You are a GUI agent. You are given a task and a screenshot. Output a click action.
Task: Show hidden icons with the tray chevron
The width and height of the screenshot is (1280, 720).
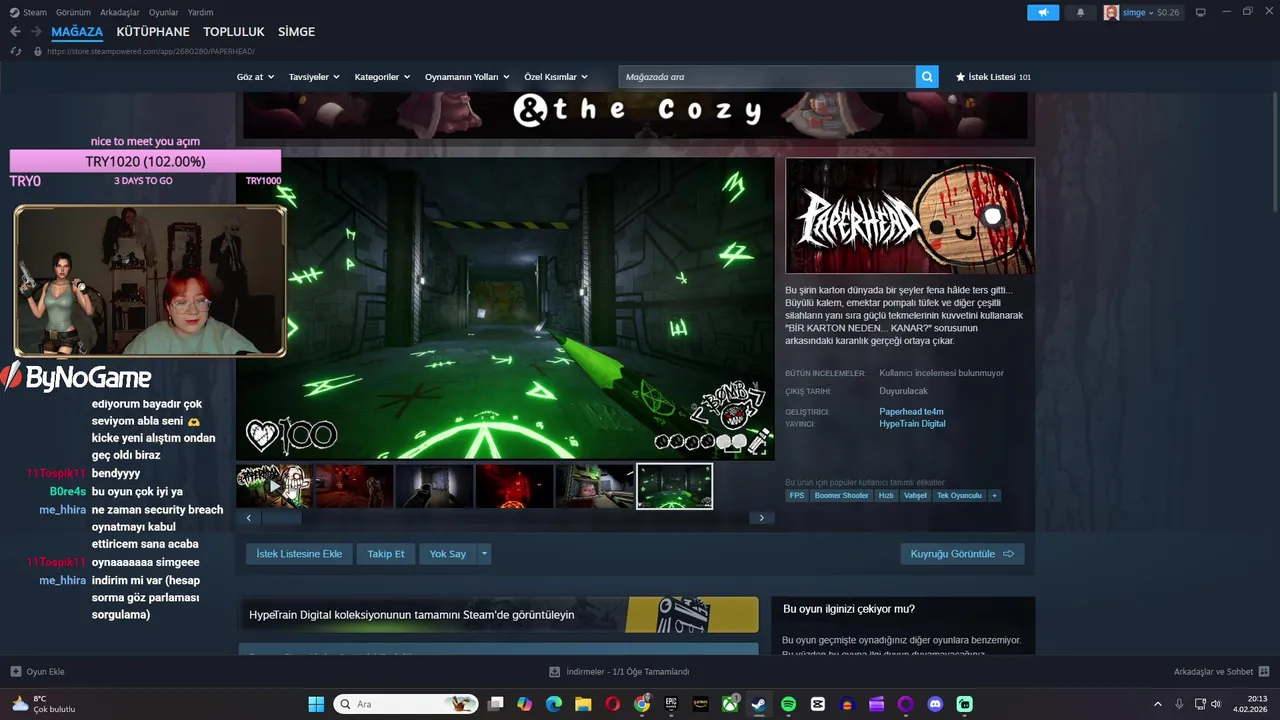[1158, 704]
